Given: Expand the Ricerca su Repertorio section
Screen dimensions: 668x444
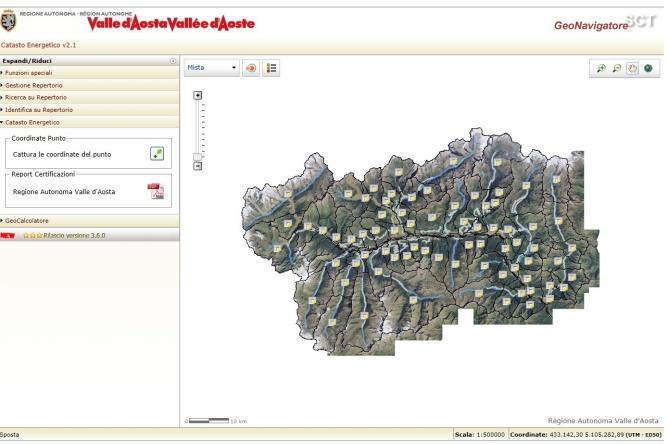Looking at the screenshot, I should (x=89, y=98).
